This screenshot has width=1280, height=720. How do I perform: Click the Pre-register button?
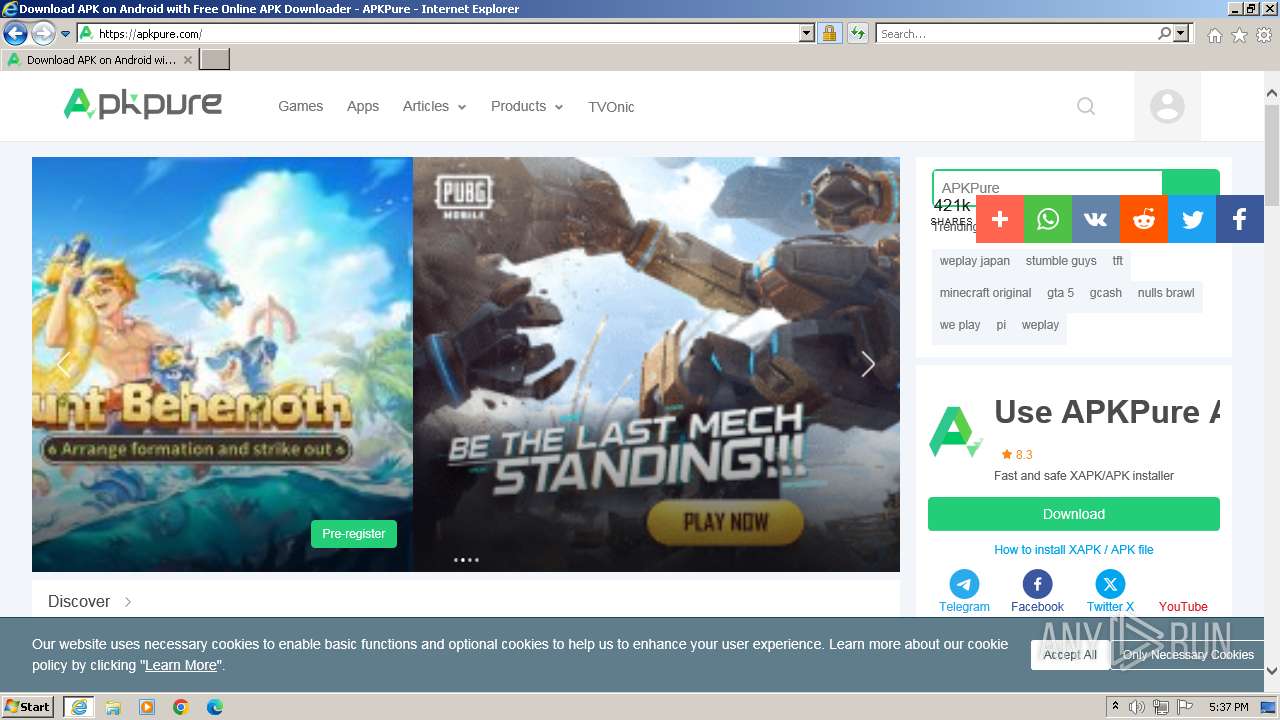354,534
